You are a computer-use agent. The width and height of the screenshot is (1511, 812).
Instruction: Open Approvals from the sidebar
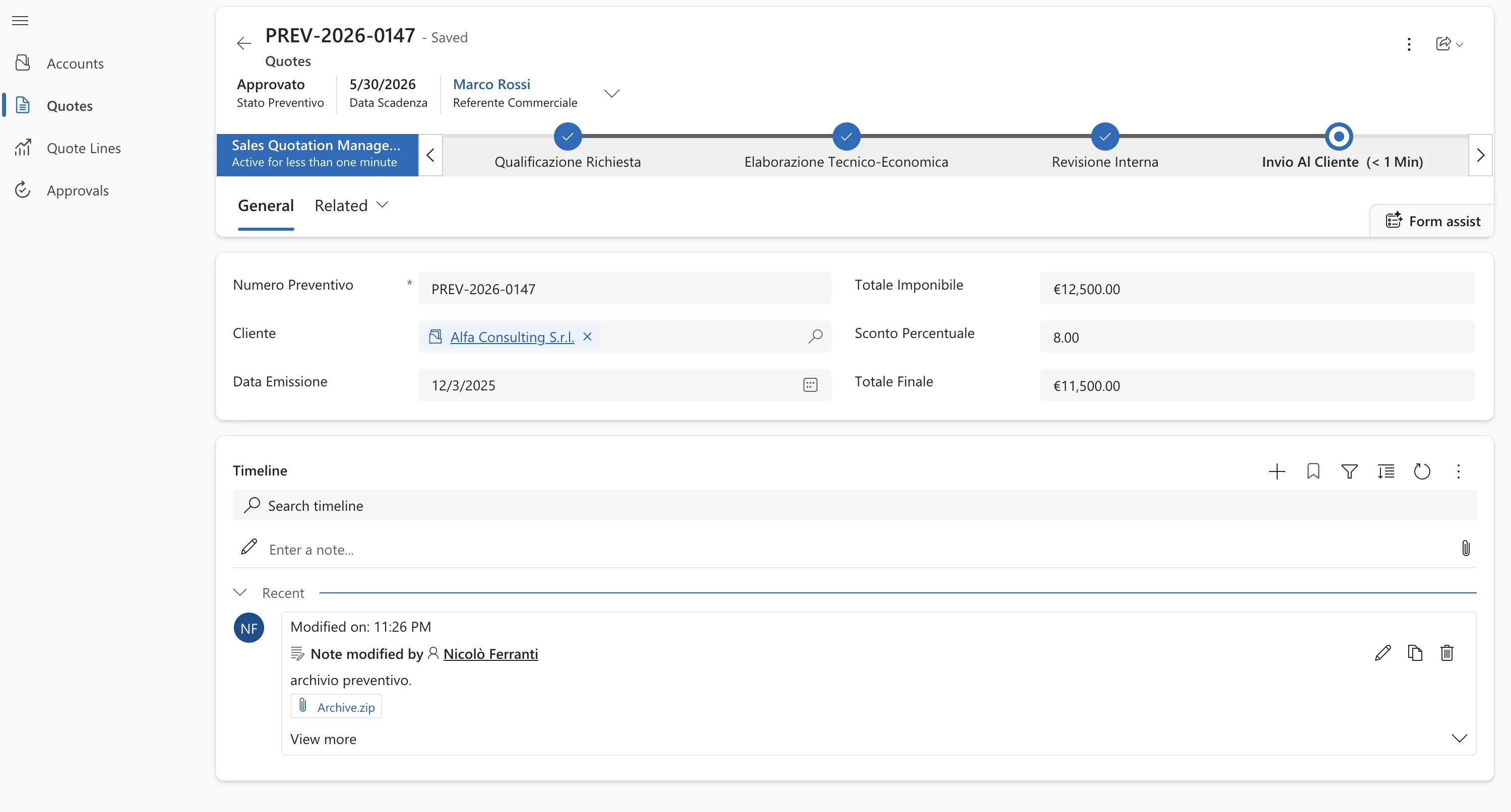pos(78,190)
